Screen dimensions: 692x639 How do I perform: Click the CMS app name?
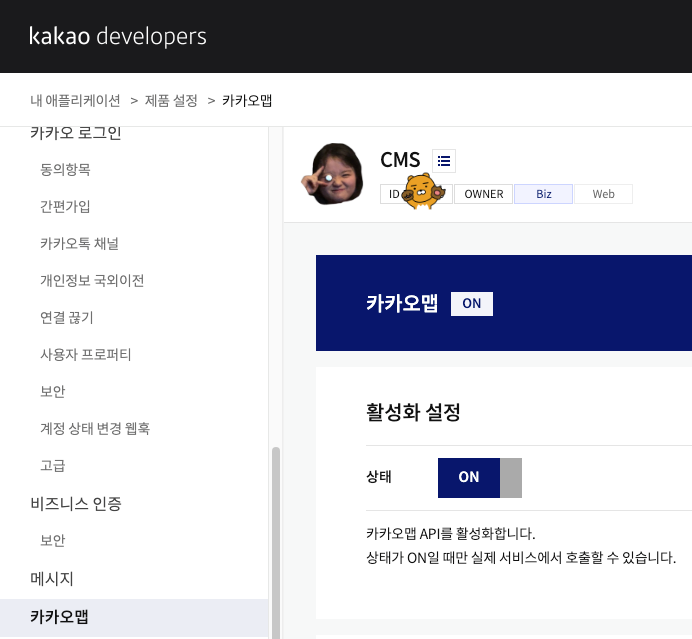click(x=400, y=160)
